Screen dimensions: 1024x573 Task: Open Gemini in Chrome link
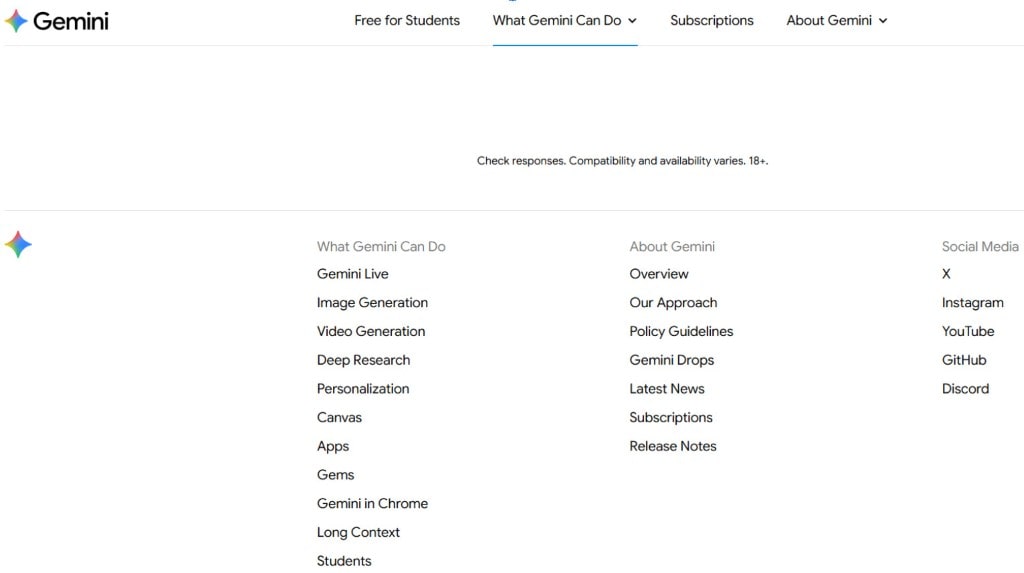(x=372, y=504)
